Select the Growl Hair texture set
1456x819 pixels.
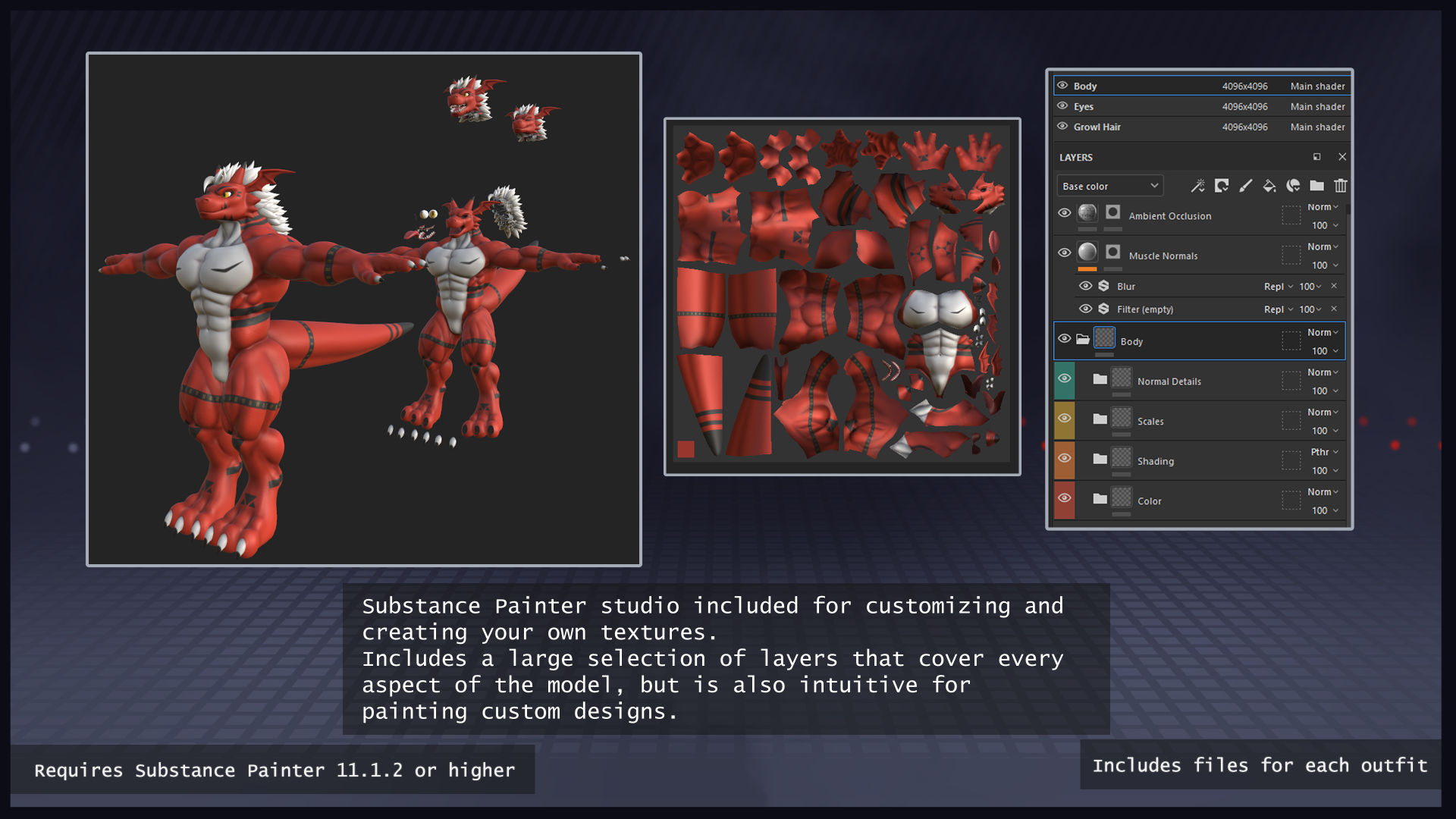tap(1097, 127)
